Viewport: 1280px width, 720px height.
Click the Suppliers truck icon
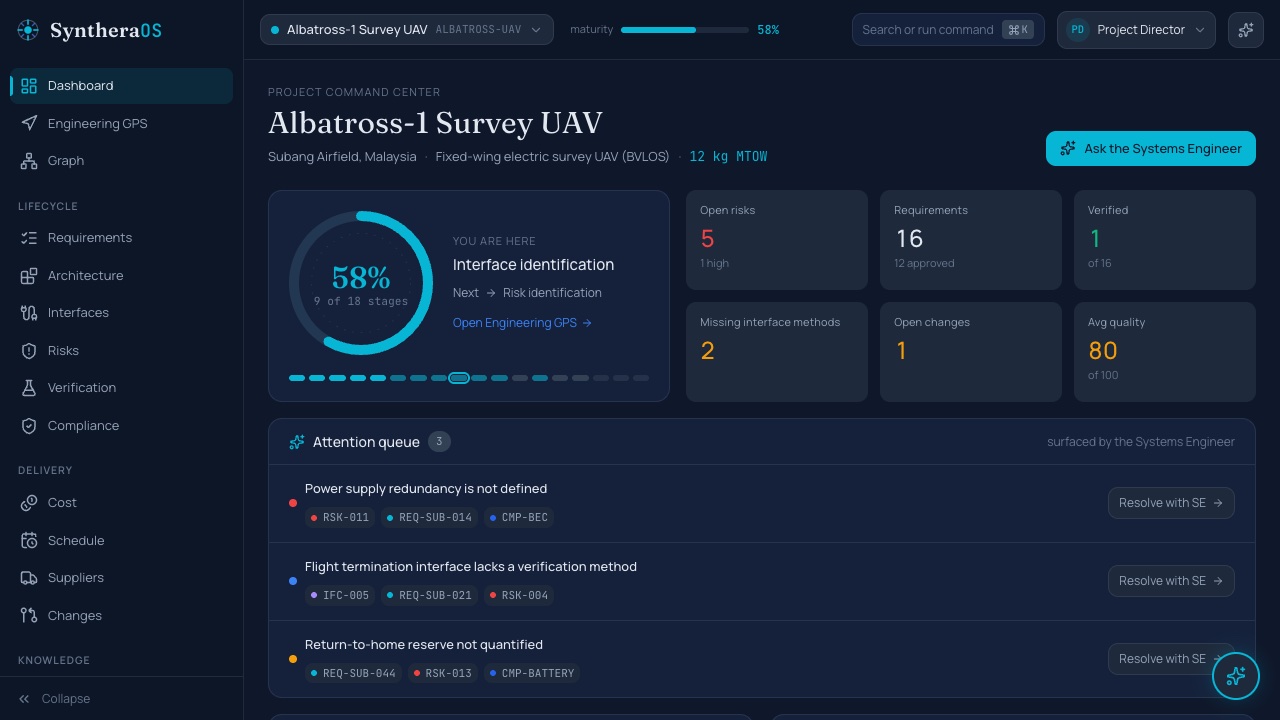point(29,578)
